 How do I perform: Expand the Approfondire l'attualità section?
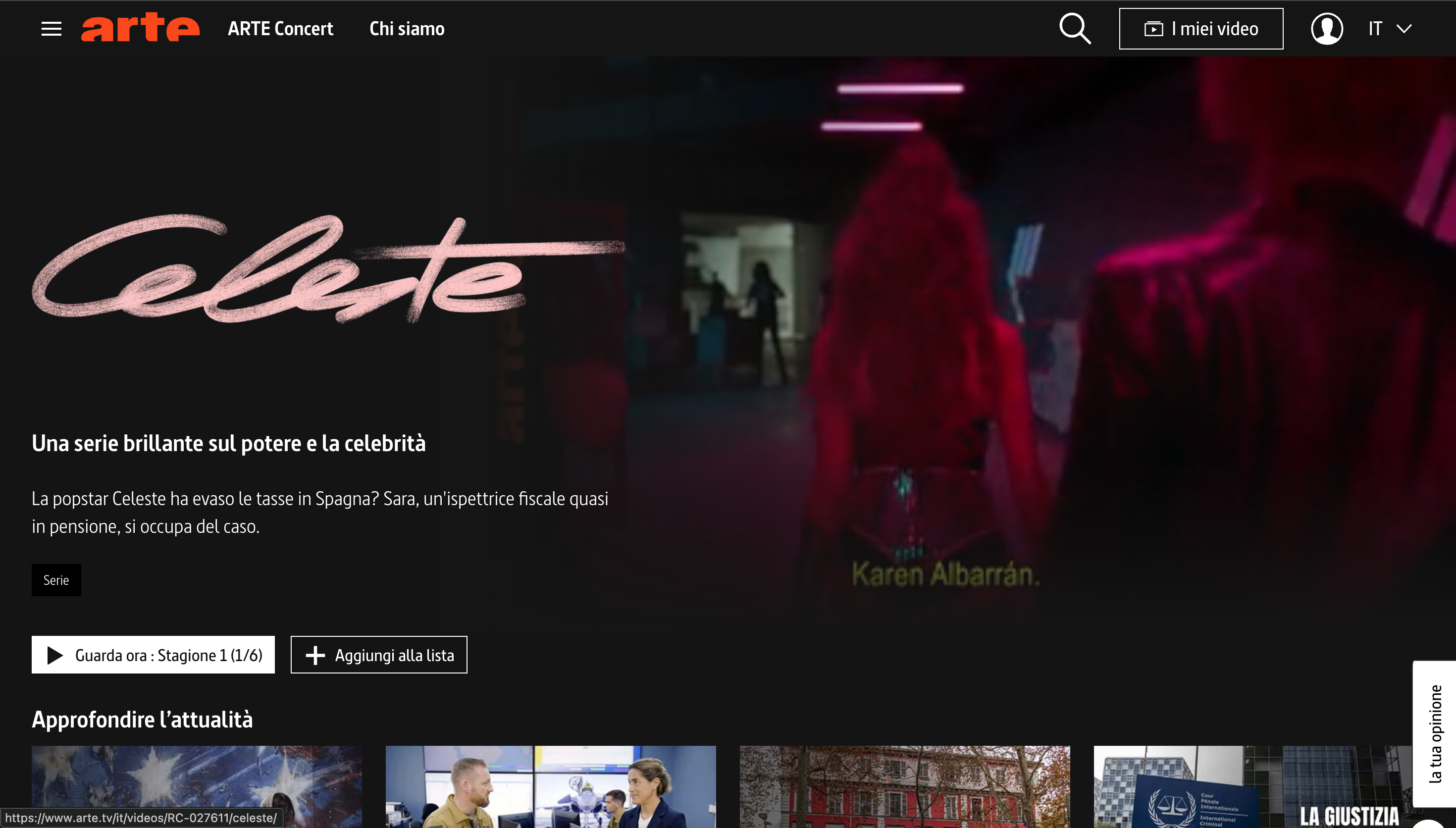coord(142,719)
